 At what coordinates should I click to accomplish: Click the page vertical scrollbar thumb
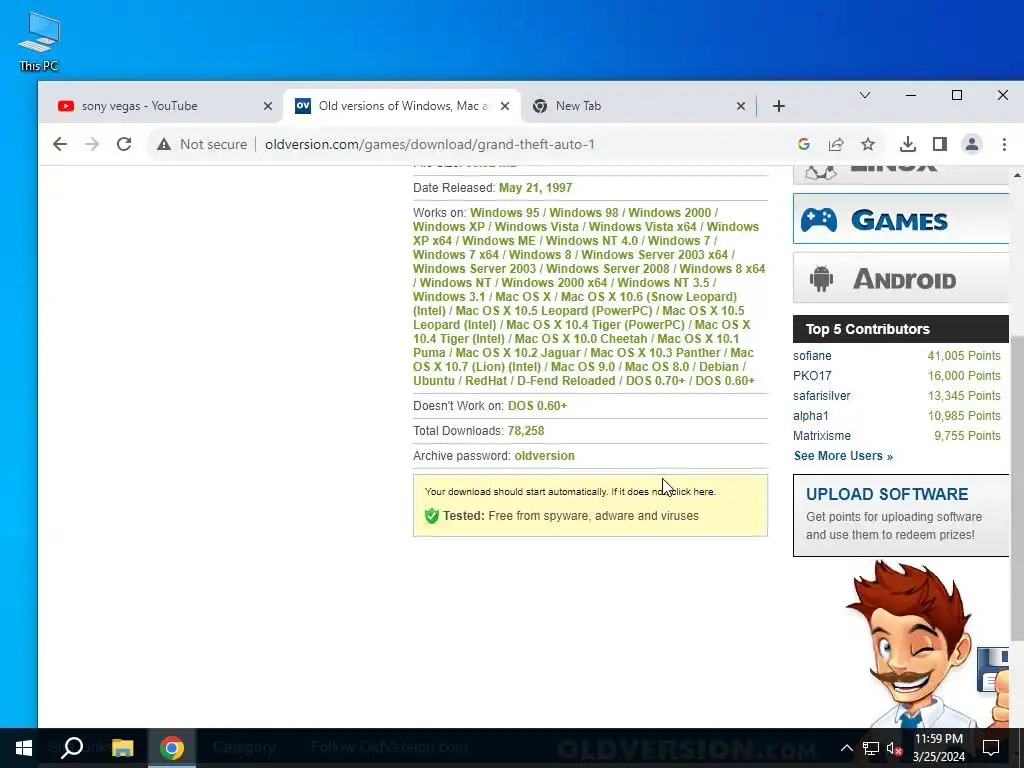pyautogui.click(x=1016, y=488)
